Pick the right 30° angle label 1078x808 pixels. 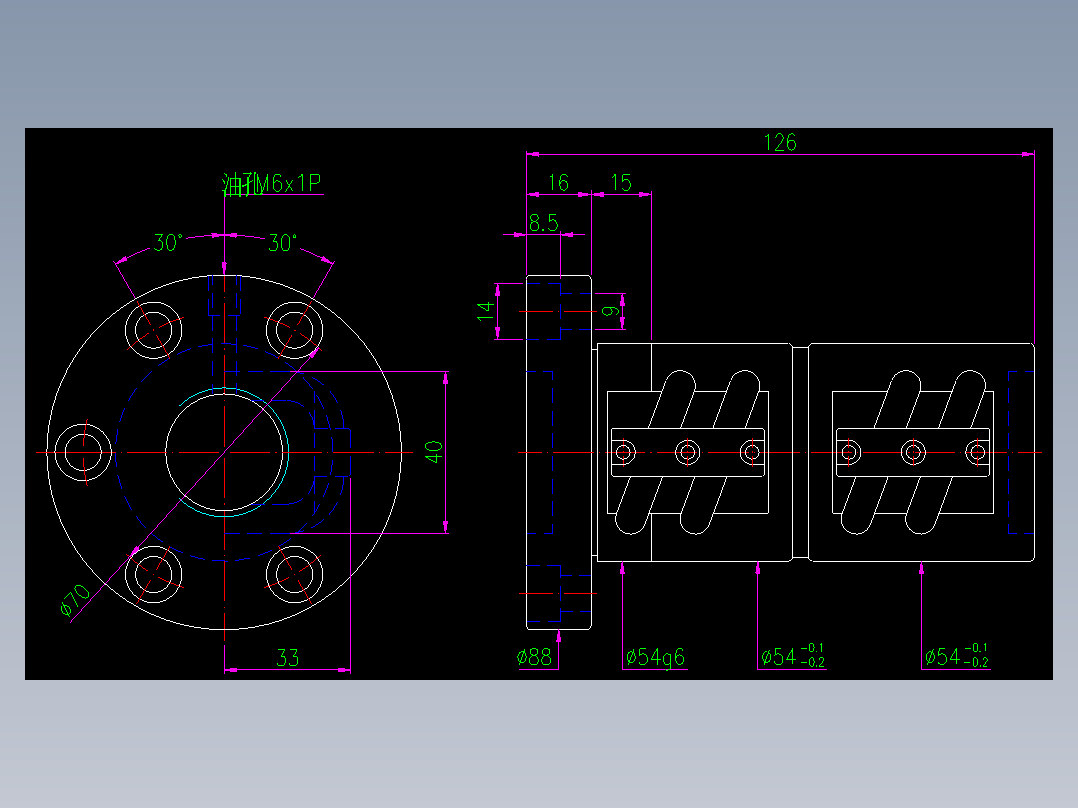click(x=283, y=243)
